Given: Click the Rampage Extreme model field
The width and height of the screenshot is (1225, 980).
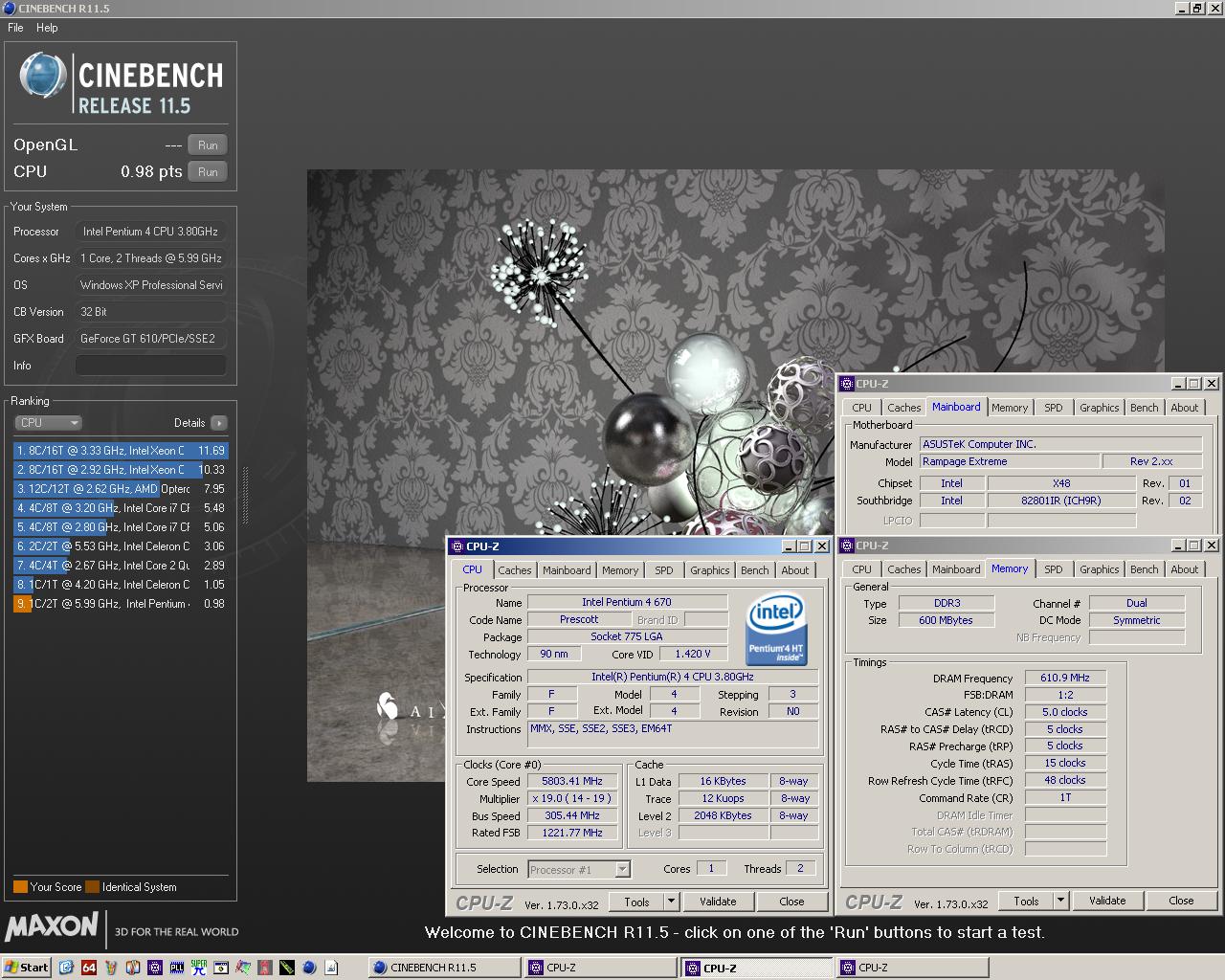Looking at the screenshot, I should 1008,461.
